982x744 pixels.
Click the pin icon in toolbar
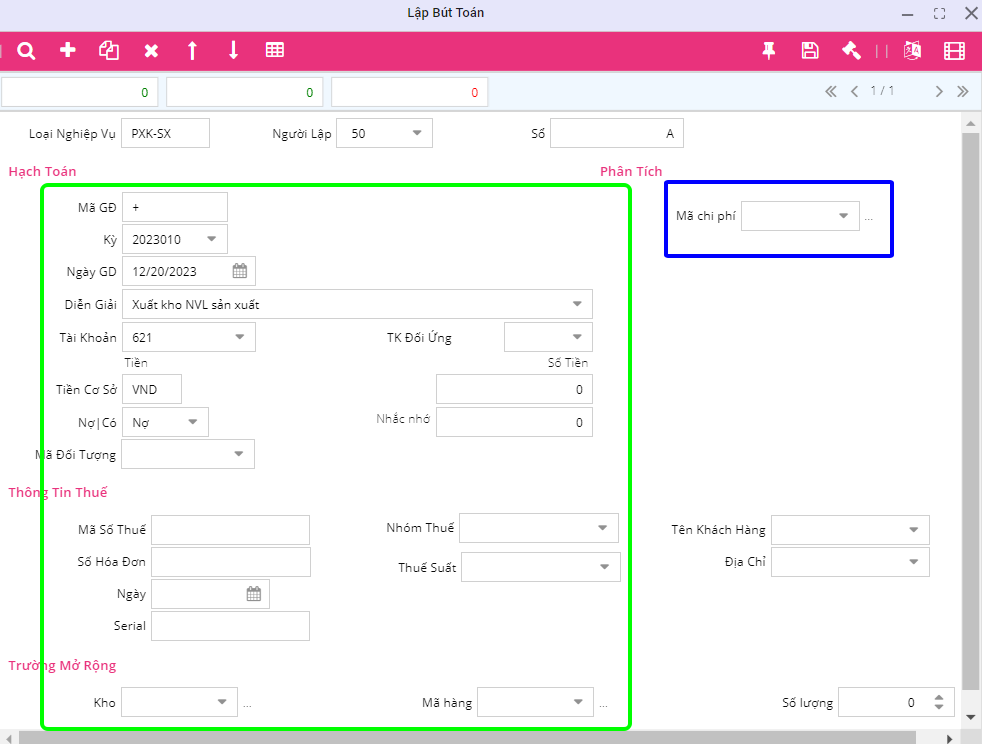click(769, 51)
